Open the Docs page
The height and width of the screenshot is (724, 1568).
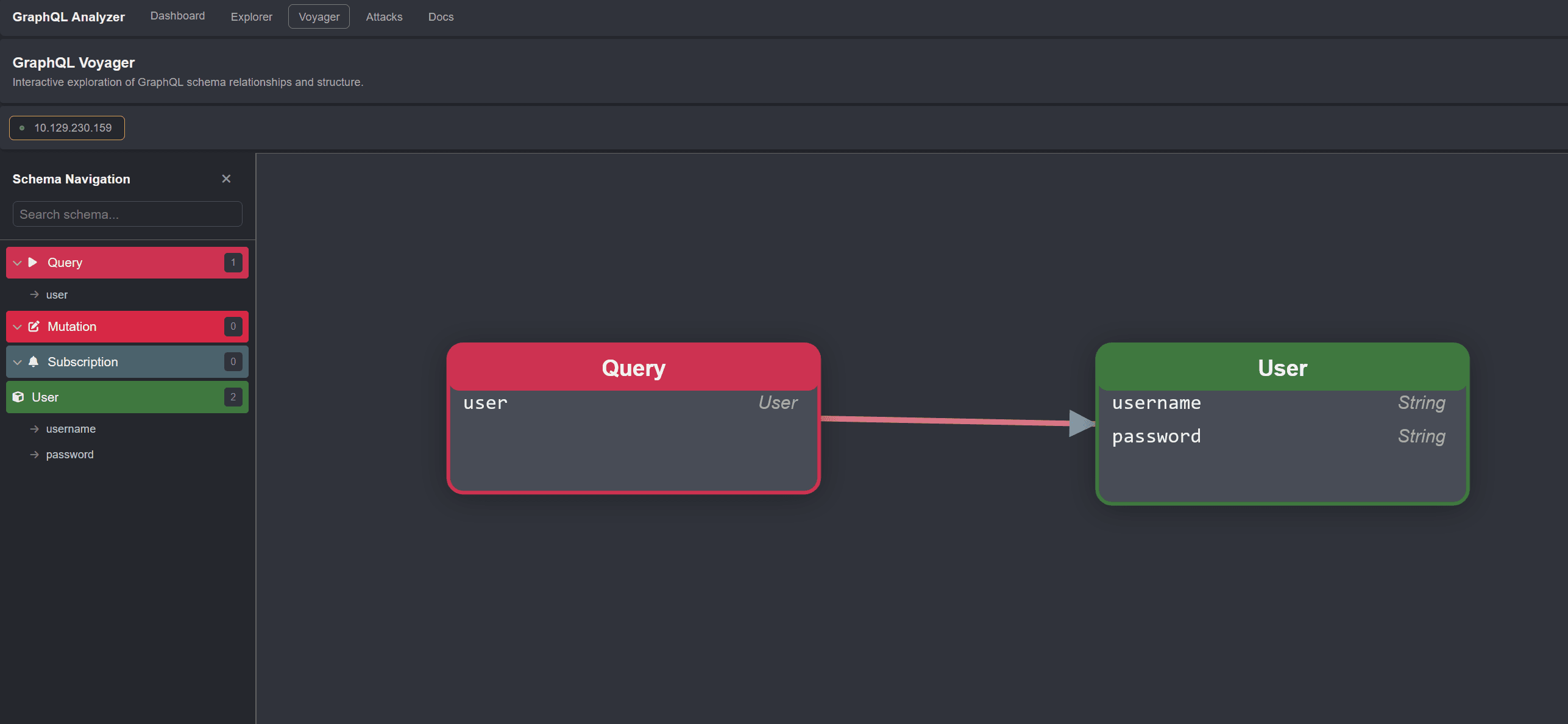[441, 16]
